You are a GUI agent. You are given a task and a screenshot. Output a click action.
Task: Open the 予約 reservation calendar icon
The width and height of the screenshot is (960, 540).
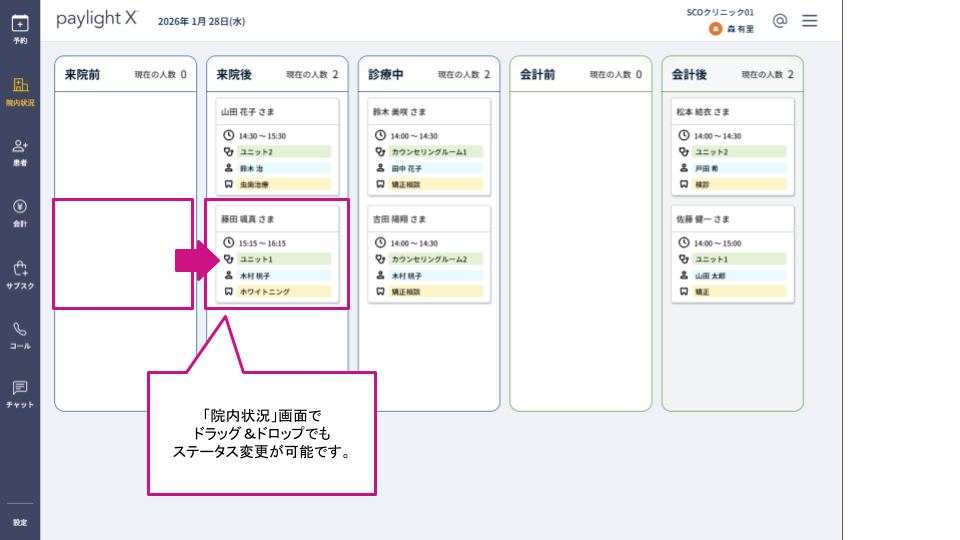(20, 29)
